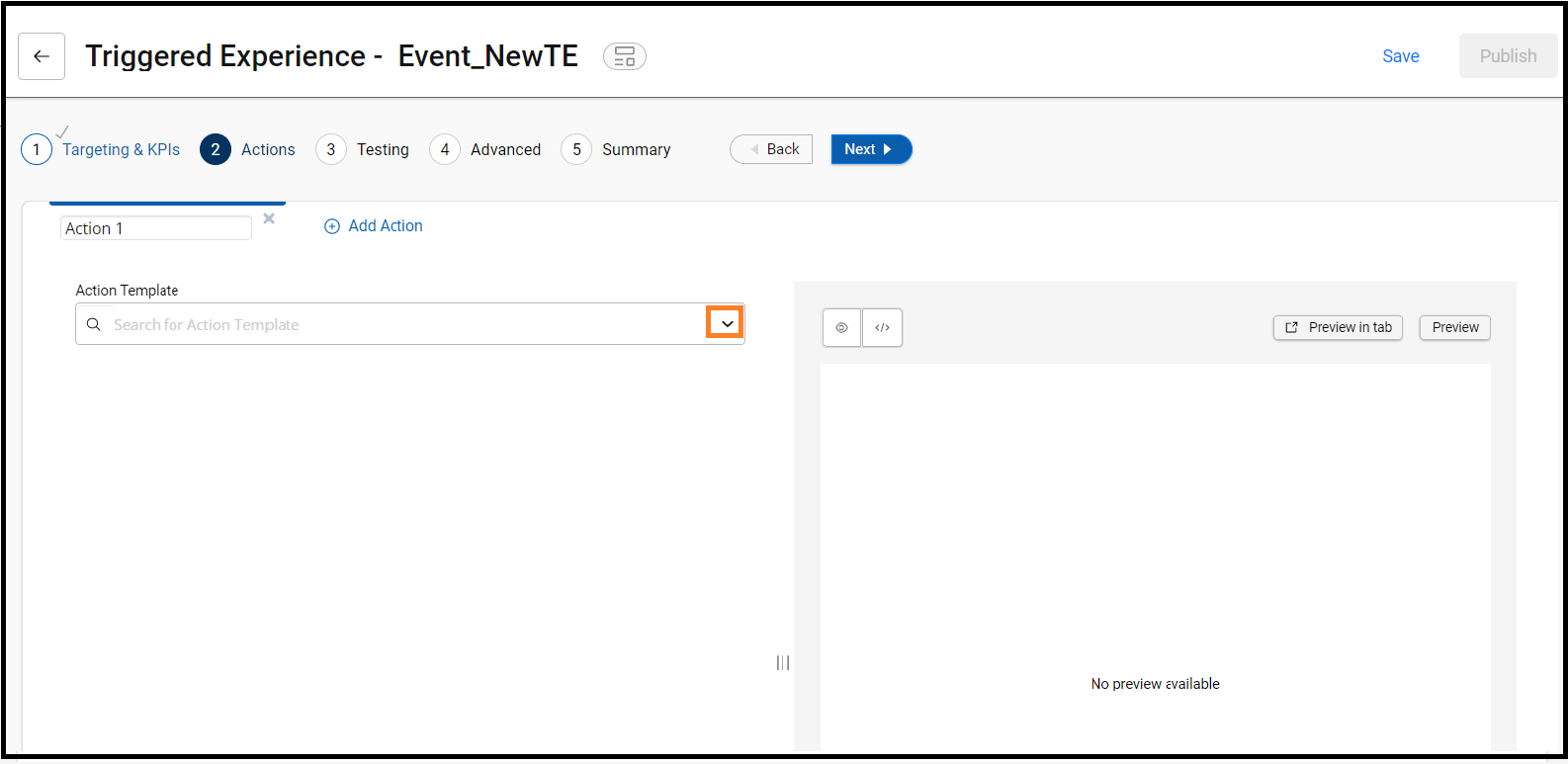The height and width of the screenshot is (764, 1568).
Task: Jump to step 4 Advanced
Action: (485, 149)
